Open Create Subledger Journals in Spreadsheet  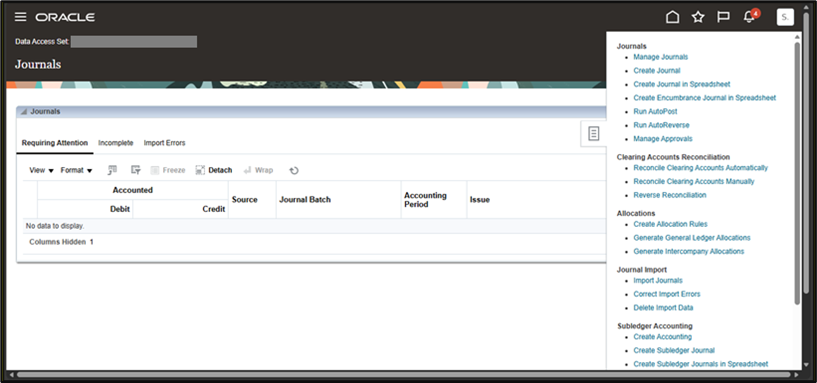pyautogui.click(x=700, y=364)
